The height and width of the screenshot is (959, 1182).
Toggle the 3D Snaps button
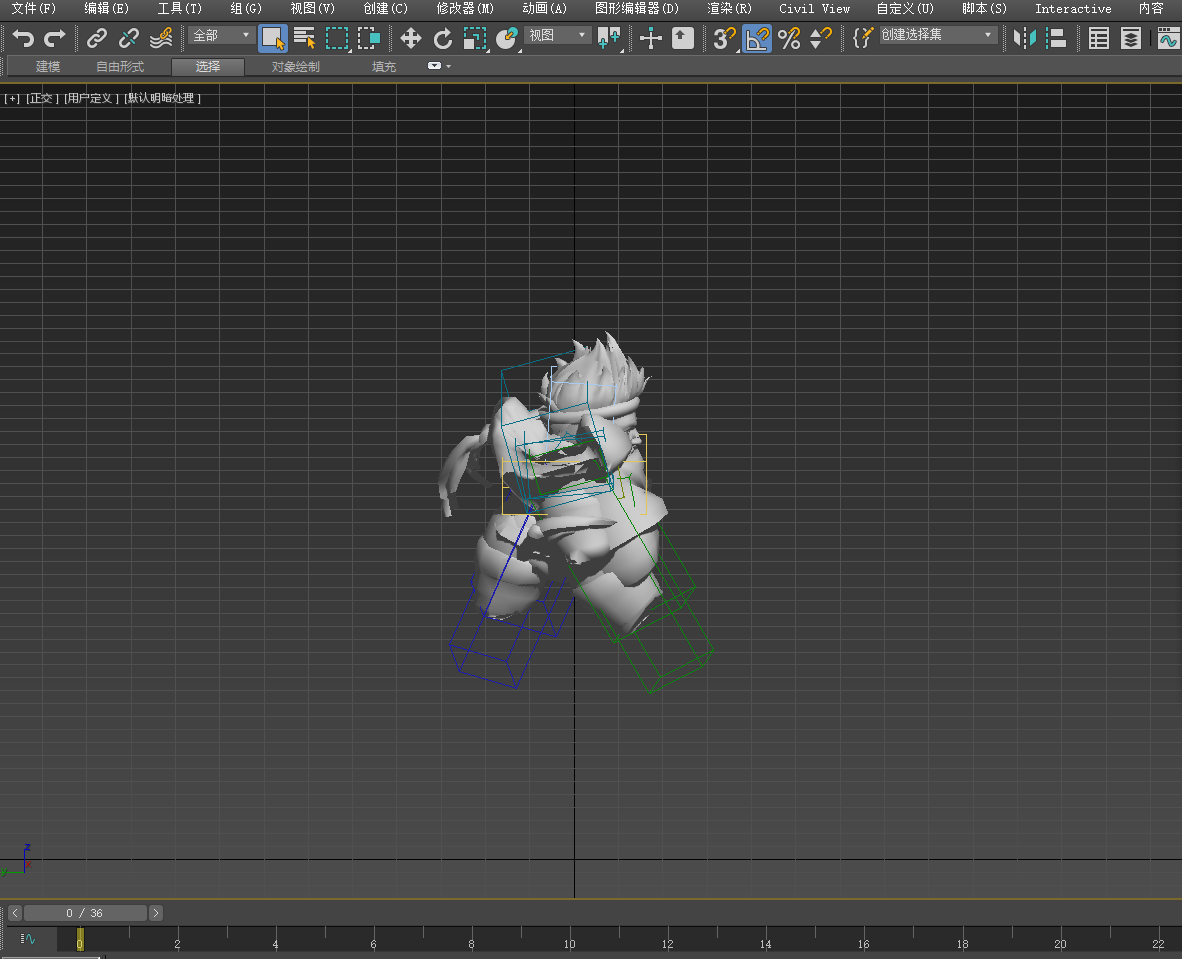(724, 38)
